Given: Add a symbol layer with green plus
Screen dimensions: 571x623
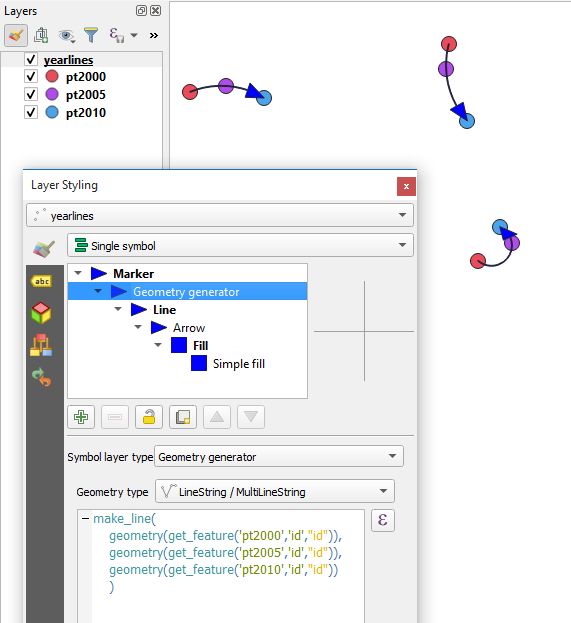Looking at the screenshot, I should coord(81,417).
